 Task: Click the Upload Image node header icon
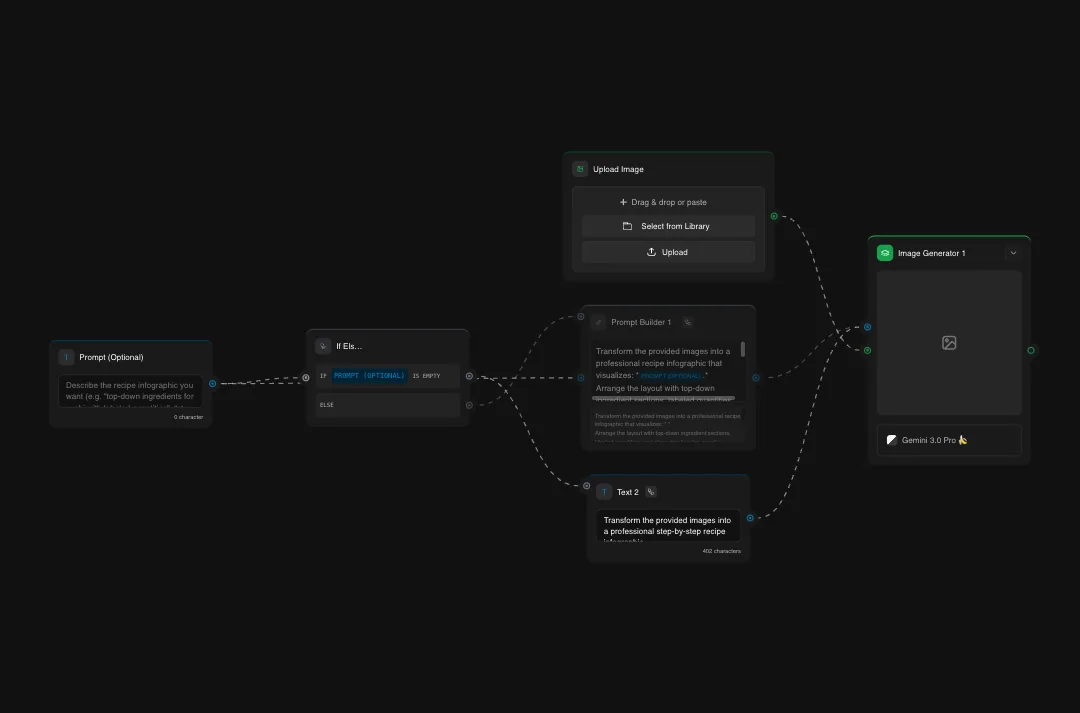[x=579, y=169]
